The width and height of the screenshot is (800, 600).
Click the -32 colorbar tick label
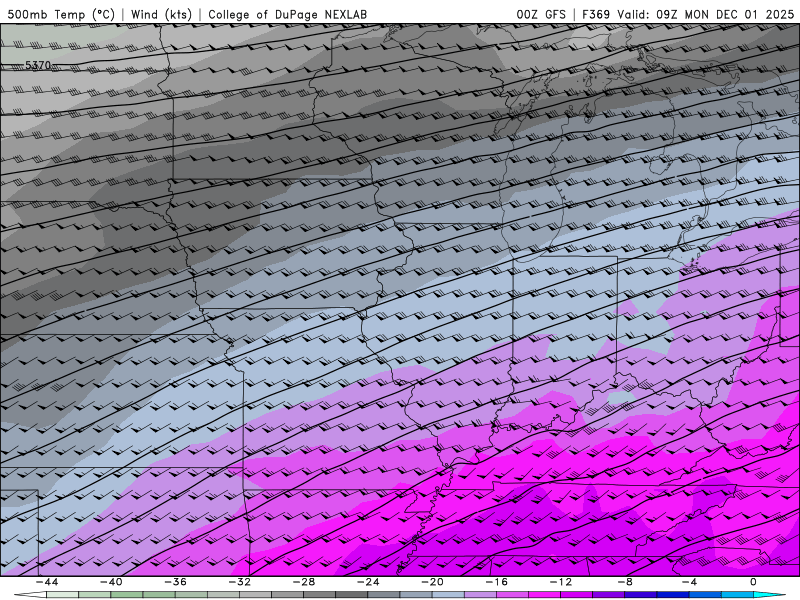coord(239,582)
